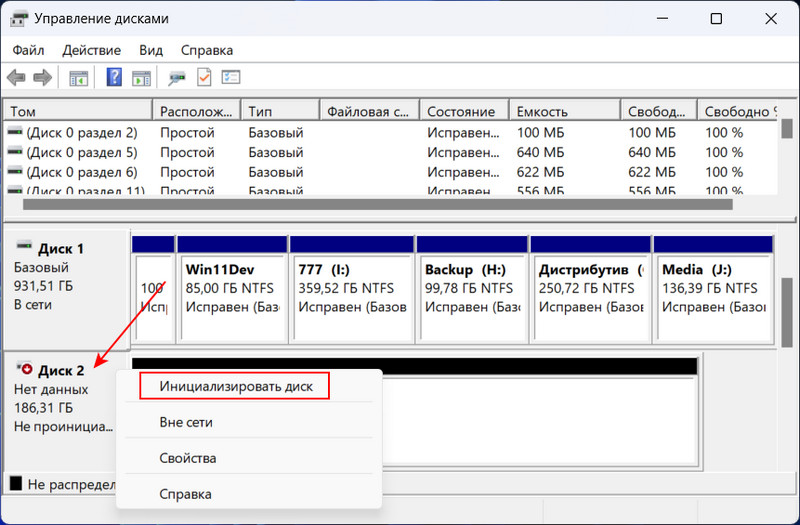This screenshot has height=525, width=800.
Task: Sort by the Файловая система column header
Action: (369, 111)
